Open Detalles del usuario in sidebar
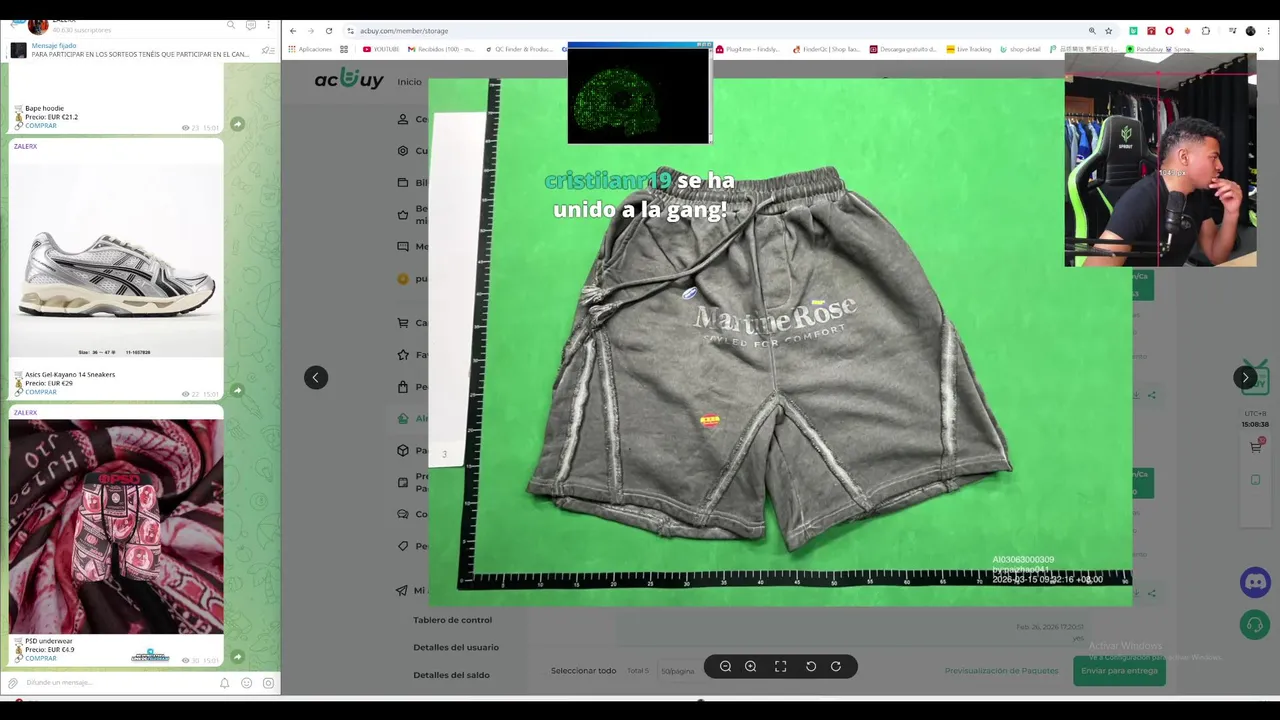The height and width of the screenshot is (720, 1280). (x=456, y=647)
